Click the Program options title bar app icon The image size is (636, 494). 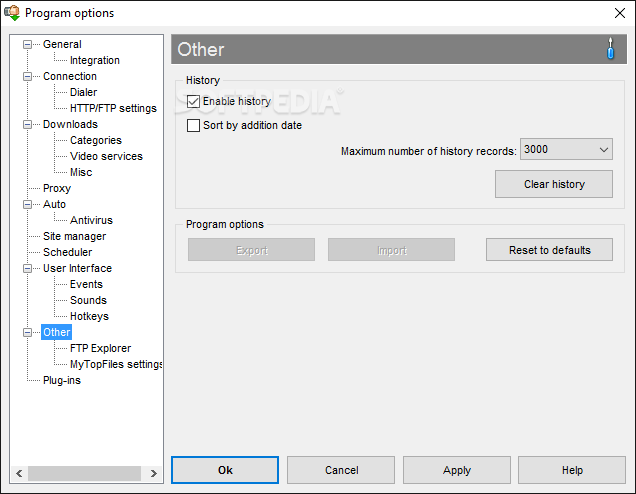[12, 13]
